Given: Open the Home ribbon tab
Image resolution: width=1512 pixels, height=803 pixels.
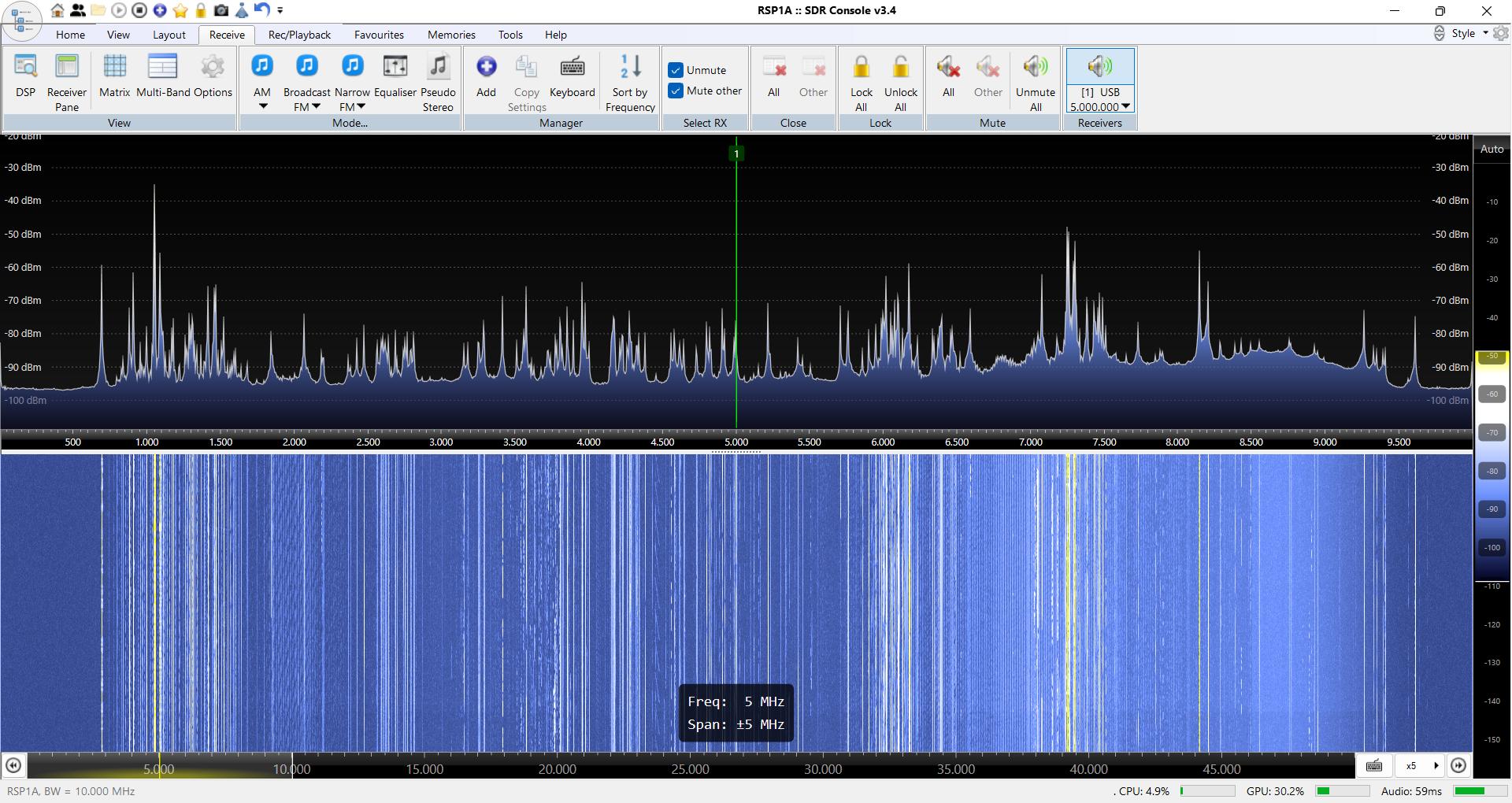Looking at the screenshot, I should pos(70,35).
